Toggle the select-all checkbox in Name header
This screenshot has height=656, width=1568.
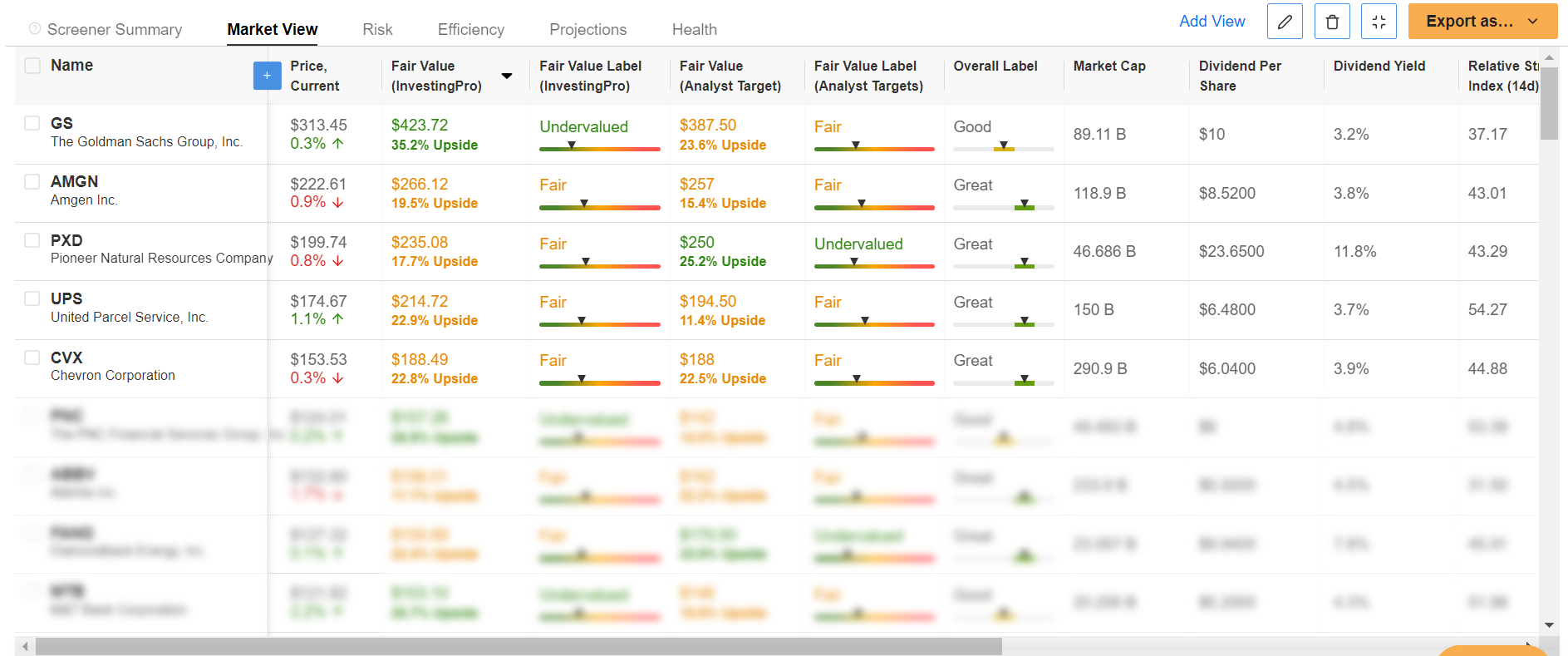(x=32, y=66)
